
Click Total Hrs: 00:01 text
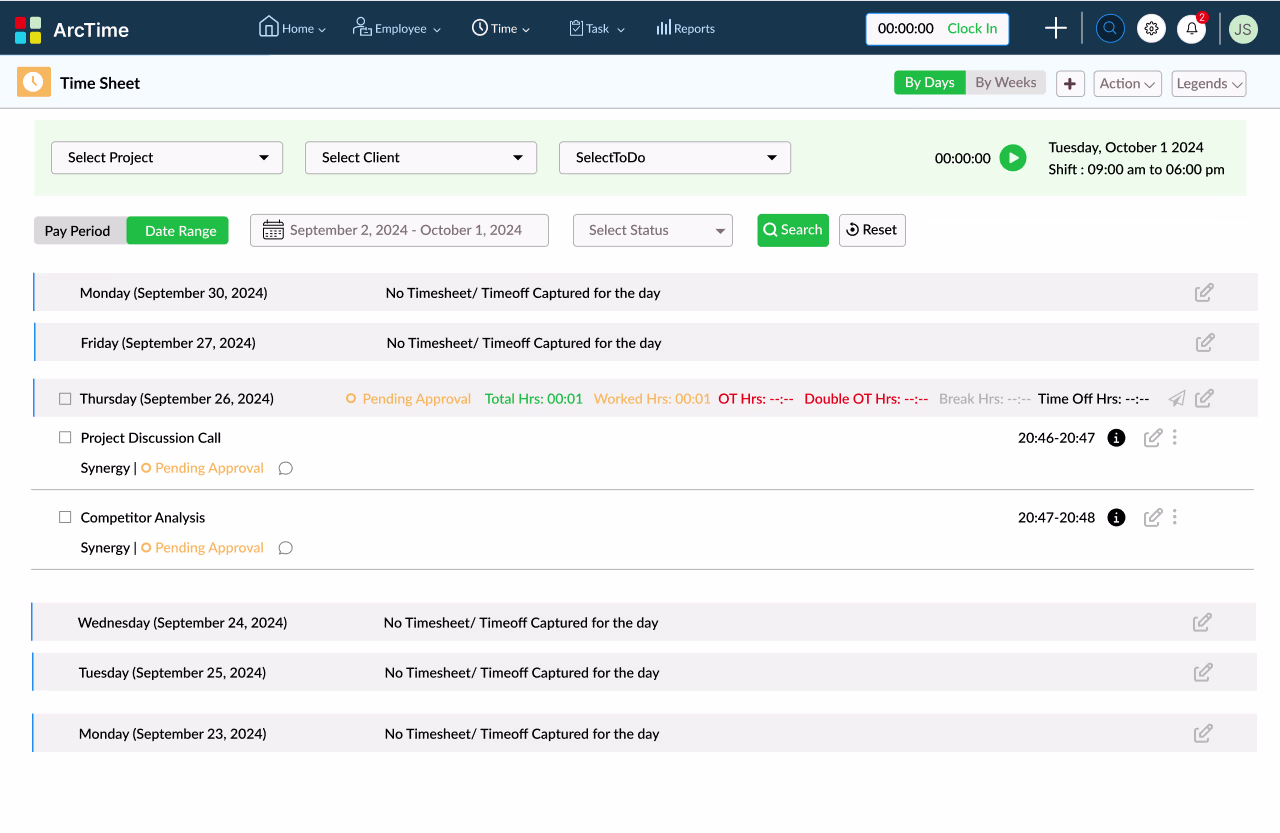tap(533, 399)
